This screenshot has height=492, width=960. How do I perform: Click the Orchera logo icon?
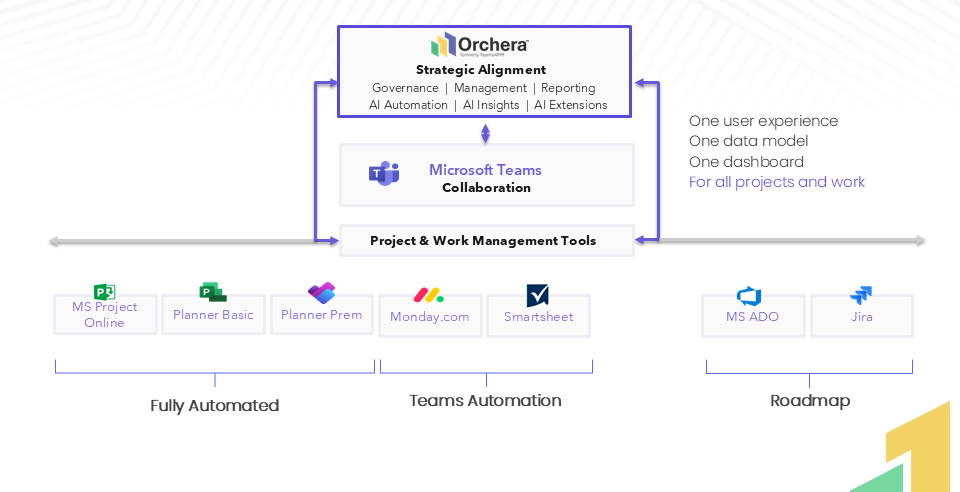coord(443,44)
